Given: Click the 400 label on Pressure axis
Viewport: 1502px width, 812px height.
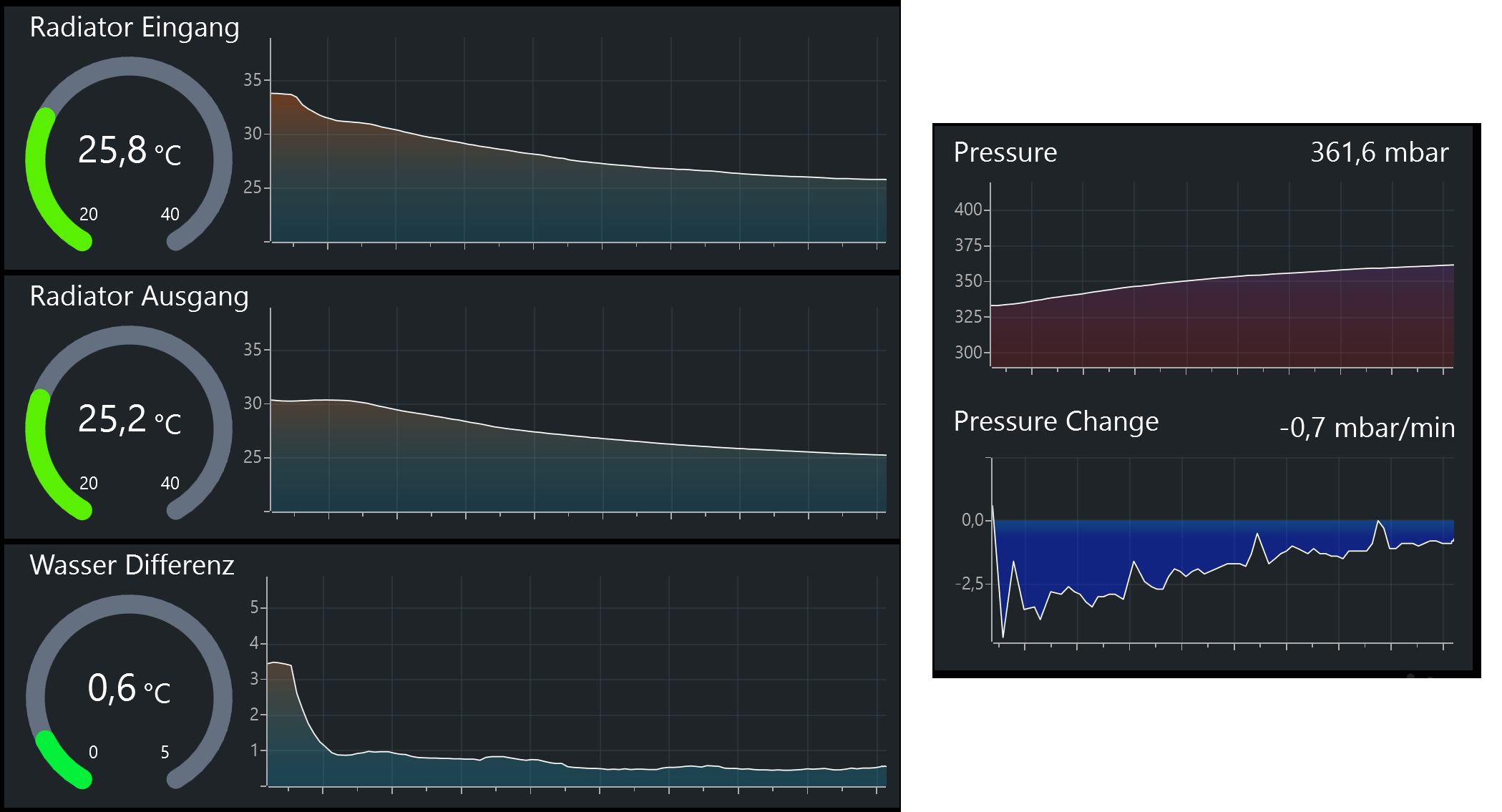Looking at the screenshot, I should pyautogui.click(x=967, y=210).
